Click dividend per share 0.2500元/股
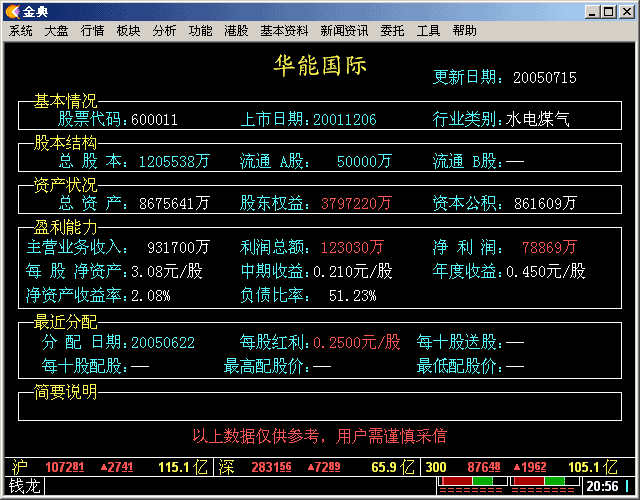 357,342
